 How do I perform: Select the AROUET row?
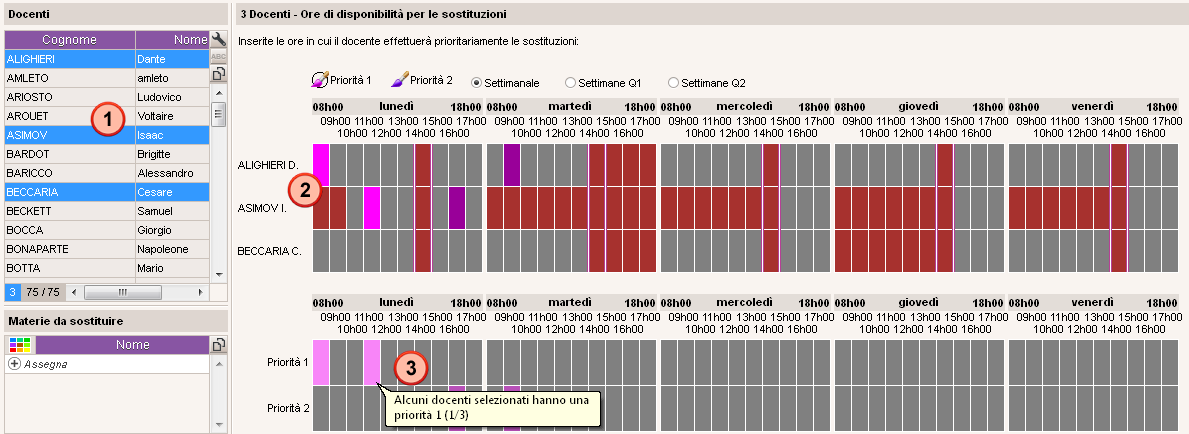coord(107,116)
